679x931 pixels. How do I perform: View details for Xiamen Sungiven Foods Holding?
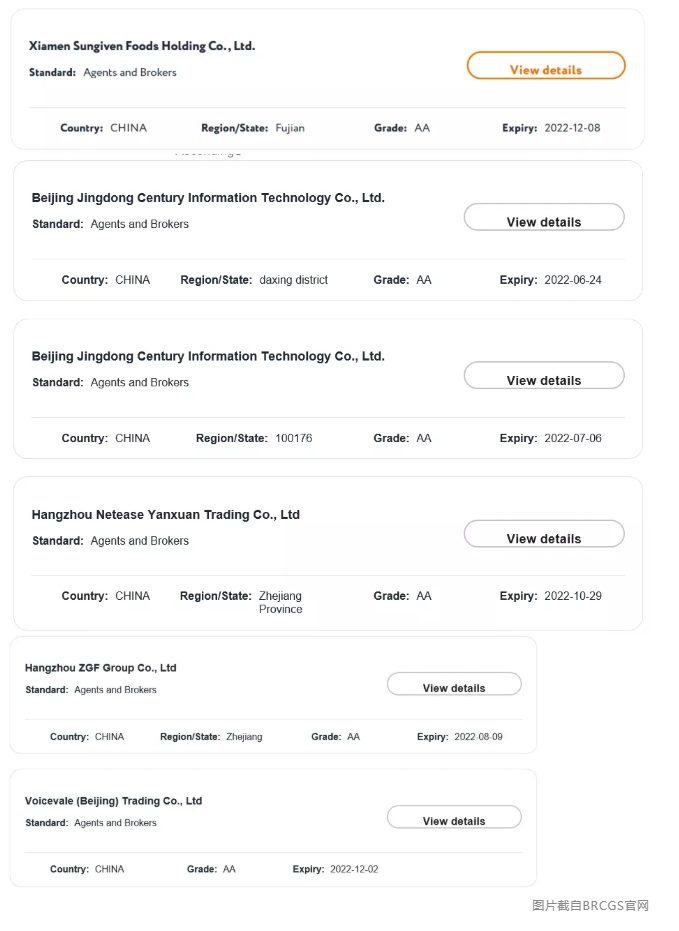545,66
